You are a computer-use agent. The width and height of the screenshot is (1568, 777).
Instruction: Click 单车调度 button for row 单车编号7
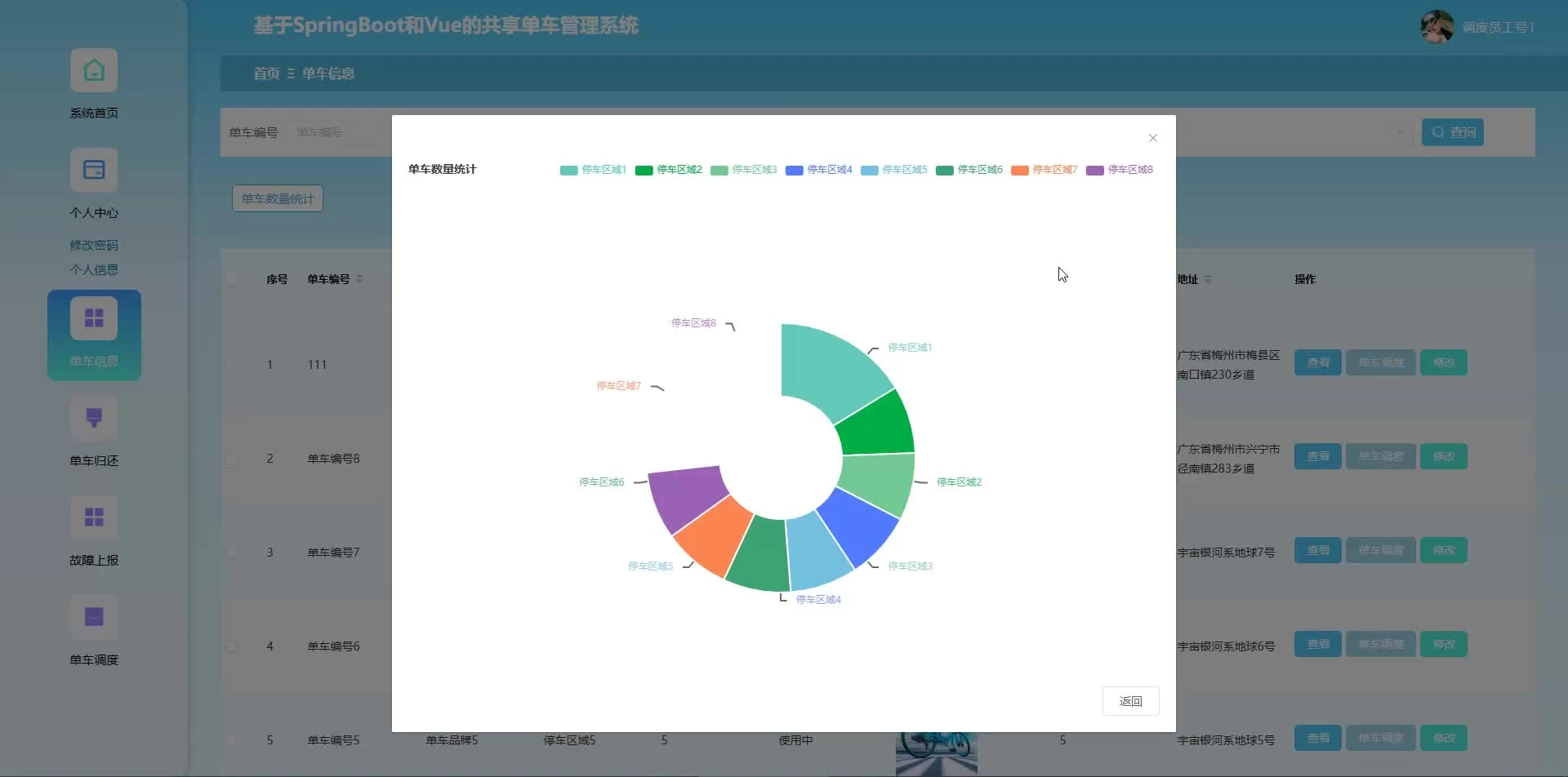pos(1381,550)
